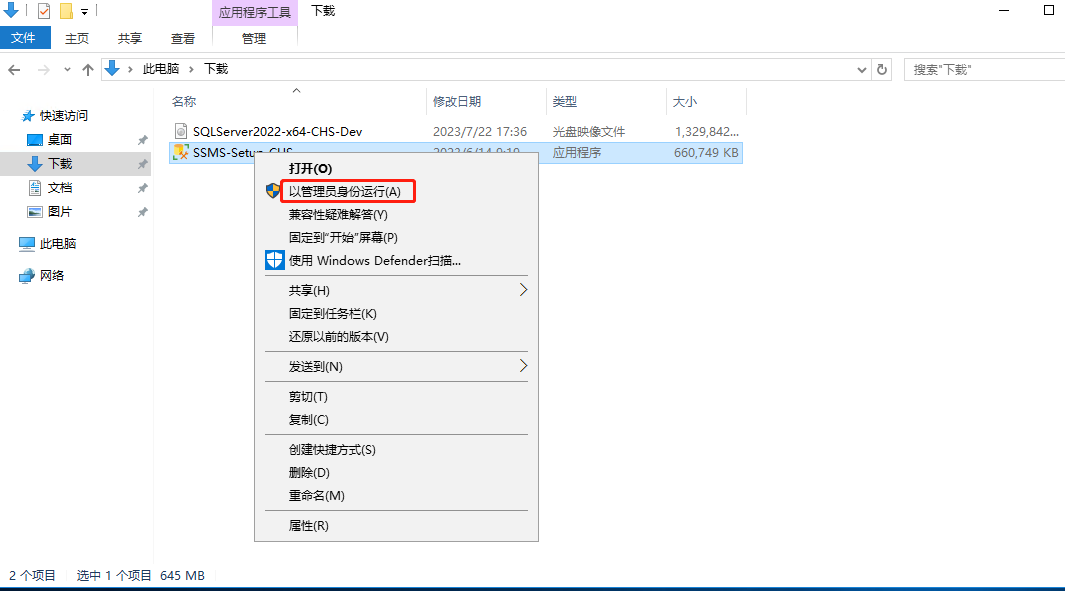Screen dimensions: 1065x591
Task: Click quick access properties checkmark icon
Action: (43, 11)
